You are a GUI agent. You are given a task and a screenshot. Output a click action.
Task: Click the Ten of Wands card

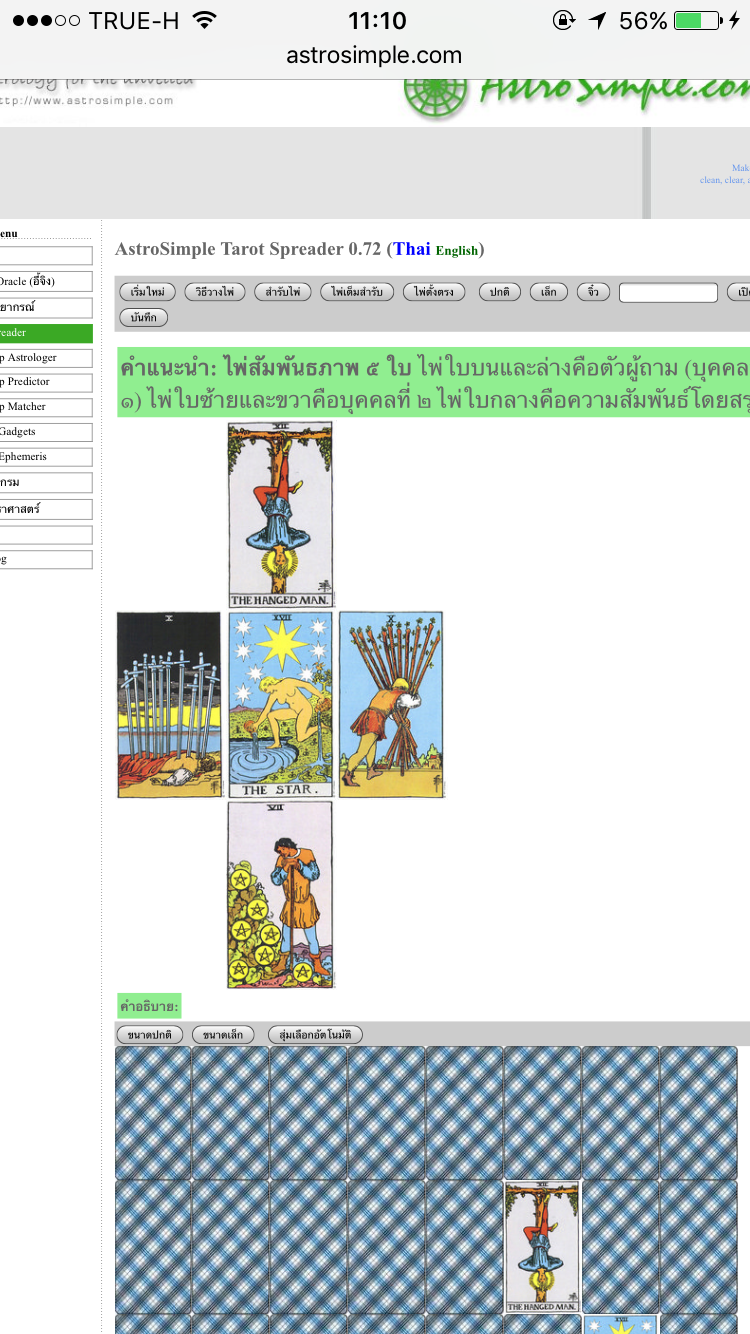pos(391,705)
